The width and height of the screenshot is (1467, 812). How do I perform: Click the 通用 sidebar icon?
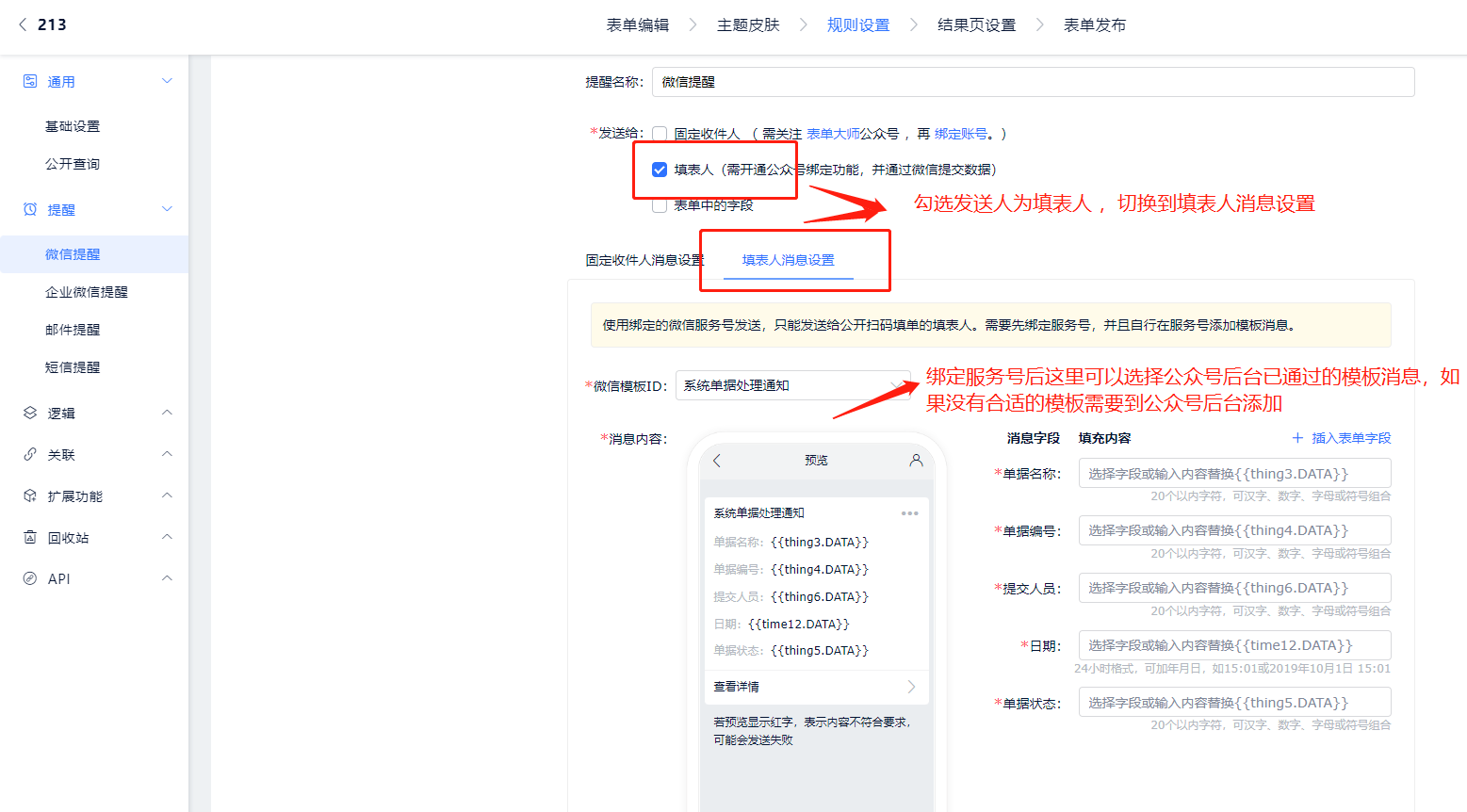pyautogui.click(x=30, y=82)
